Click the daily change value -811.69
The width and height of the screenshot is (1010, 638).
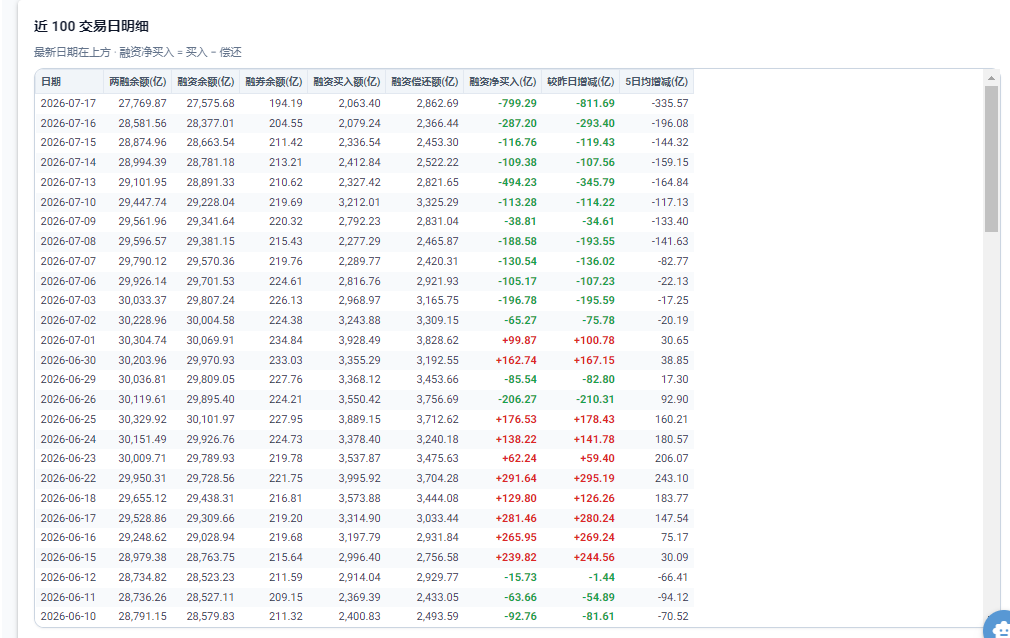point(595,103)
